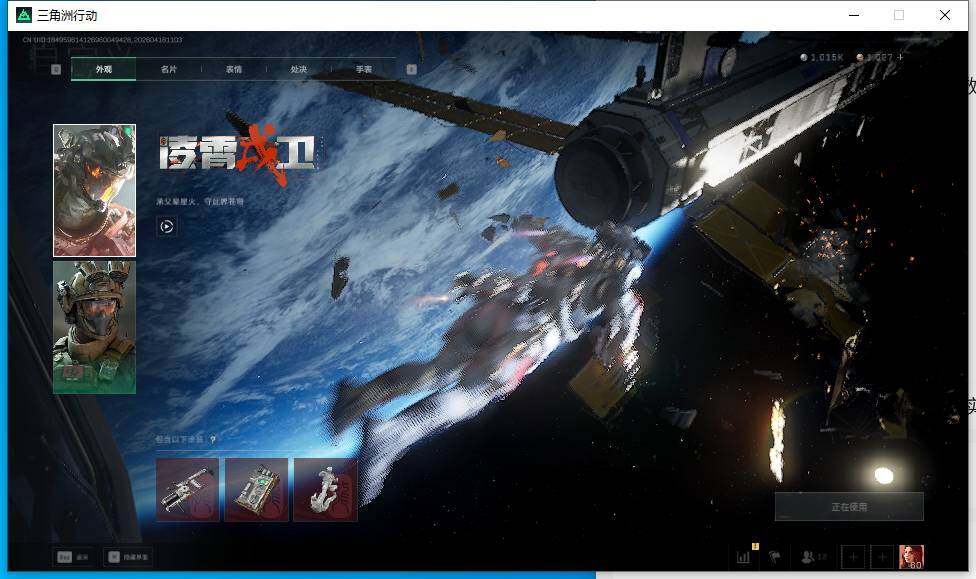Open the 表情 emotes tab
976x579 pixels.
(234, 69)
